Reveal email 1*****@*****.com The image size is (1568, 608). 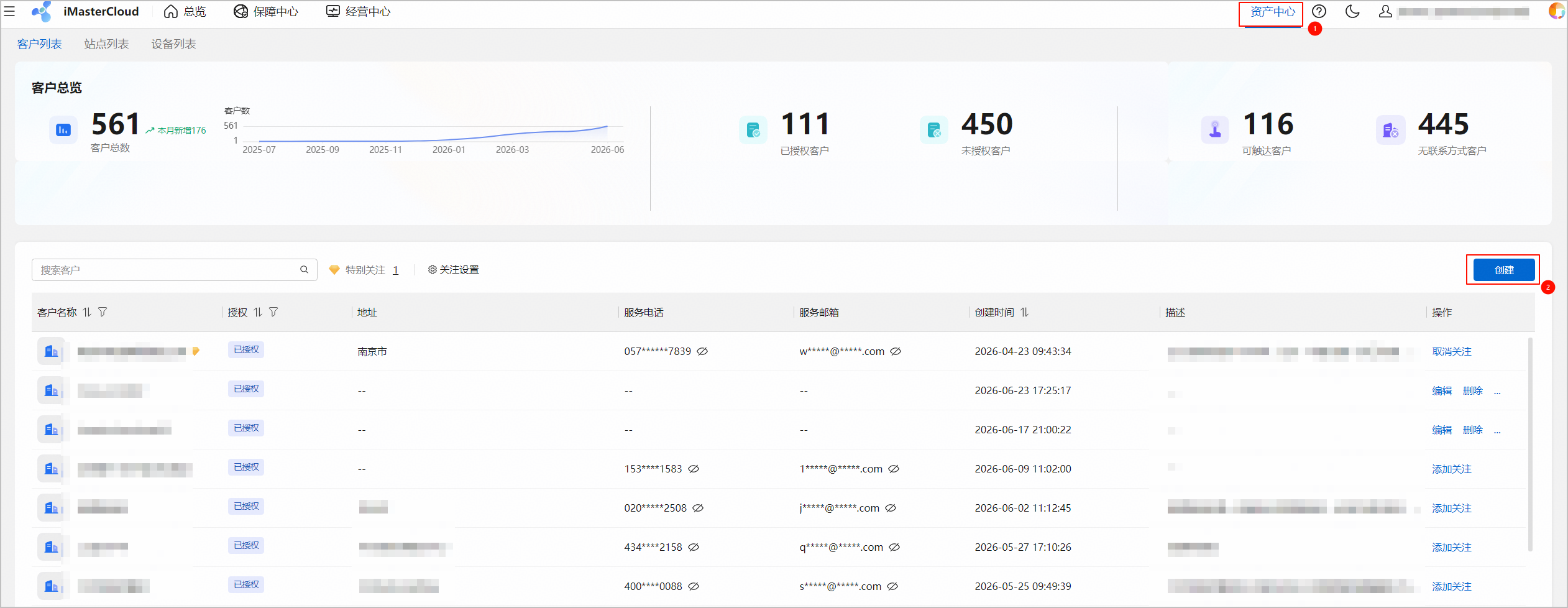(894, 469)
